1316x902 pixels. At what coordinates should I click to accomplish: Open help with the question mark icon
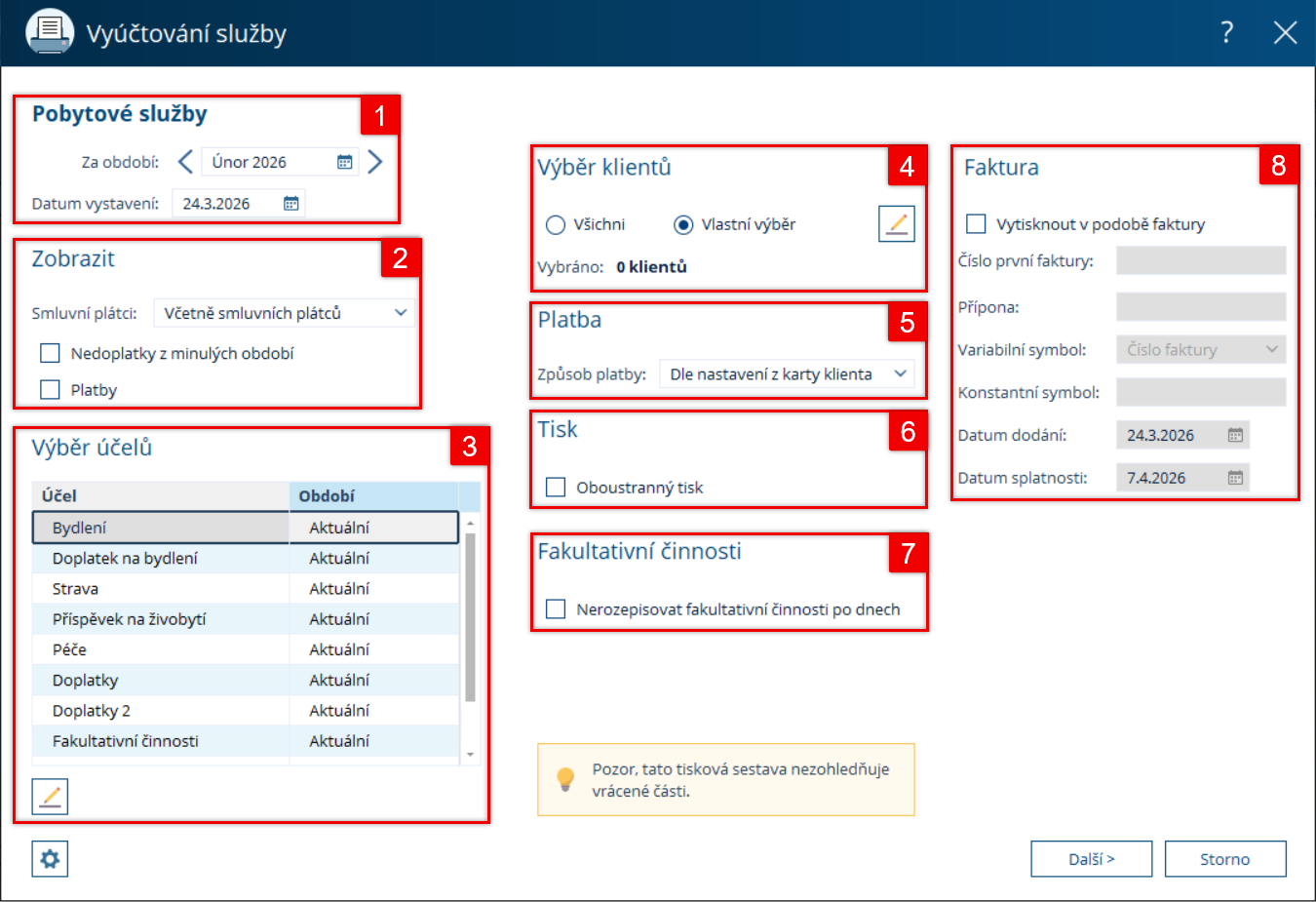coord(1227,32)
